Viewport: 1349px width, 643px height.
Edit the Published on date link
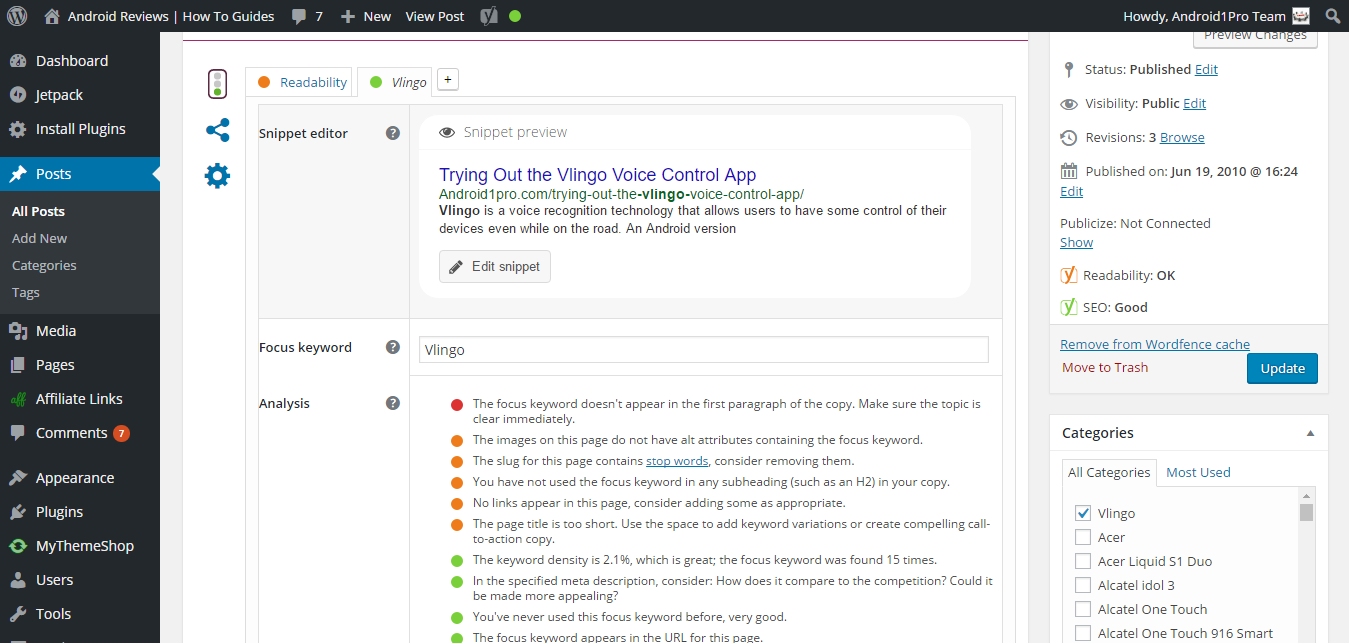tap(1071, 191)
